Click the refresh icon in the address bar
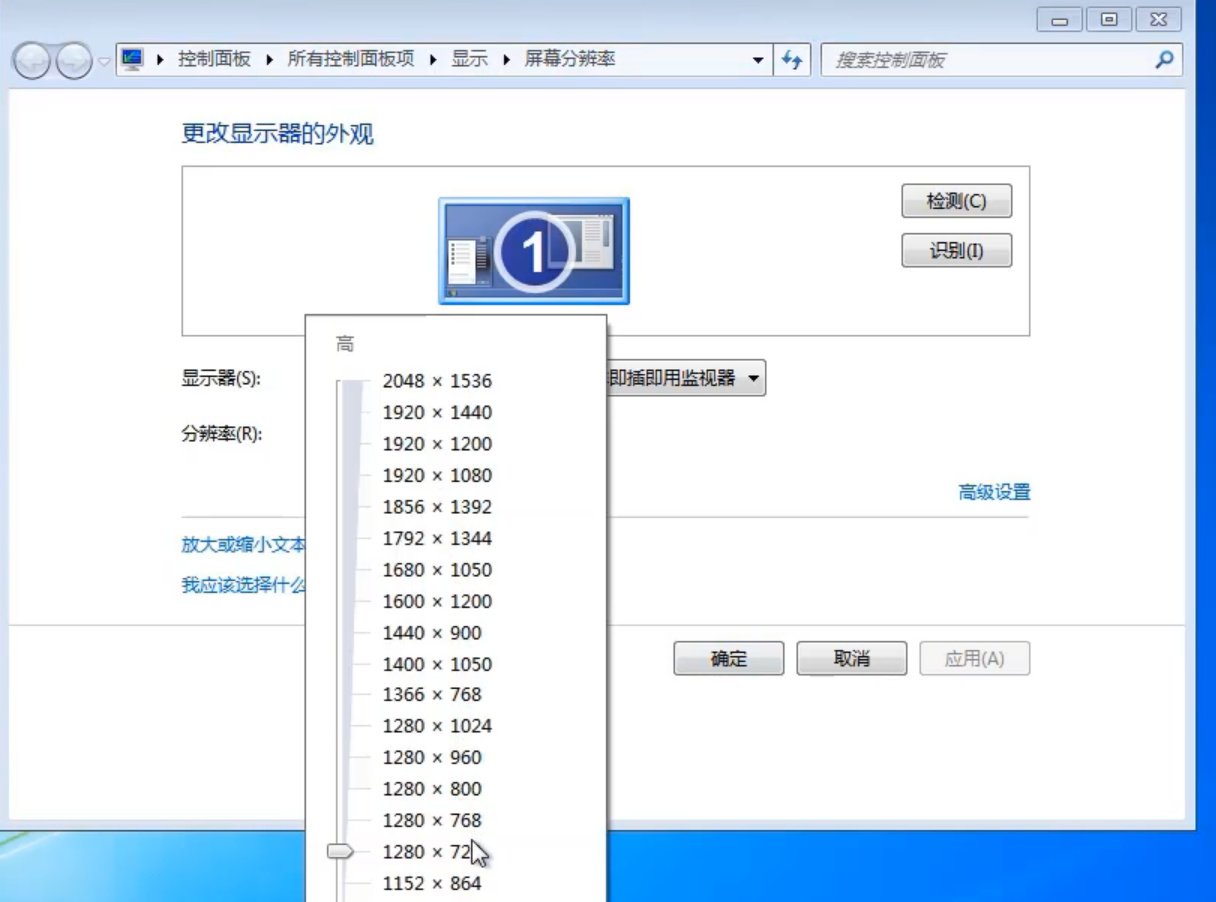This screenshot has width=1216, height=902. point(791,59)
